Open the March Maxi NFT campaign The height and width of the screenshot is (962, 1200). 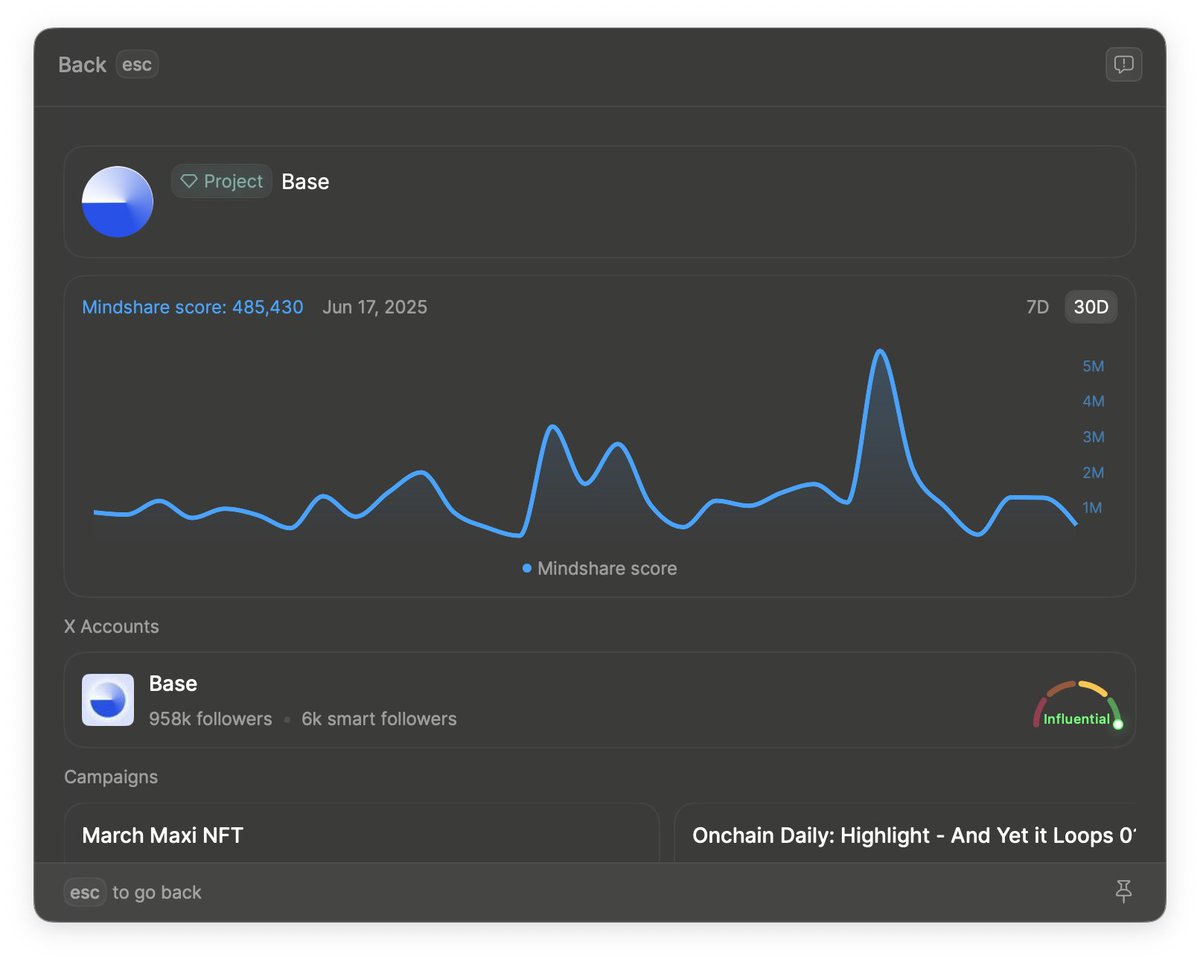362,833
